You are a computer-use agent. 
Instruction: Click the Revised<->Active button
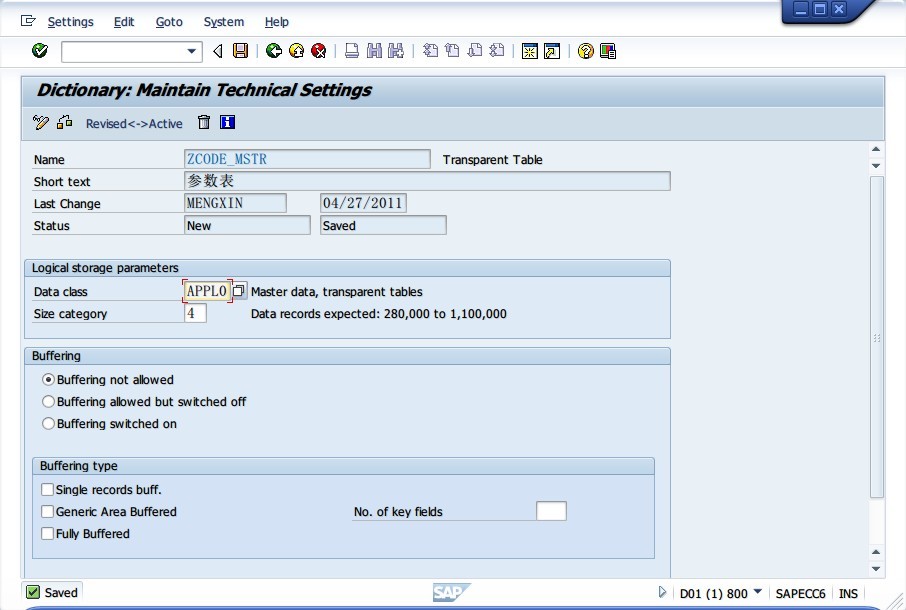coord(134,124)
